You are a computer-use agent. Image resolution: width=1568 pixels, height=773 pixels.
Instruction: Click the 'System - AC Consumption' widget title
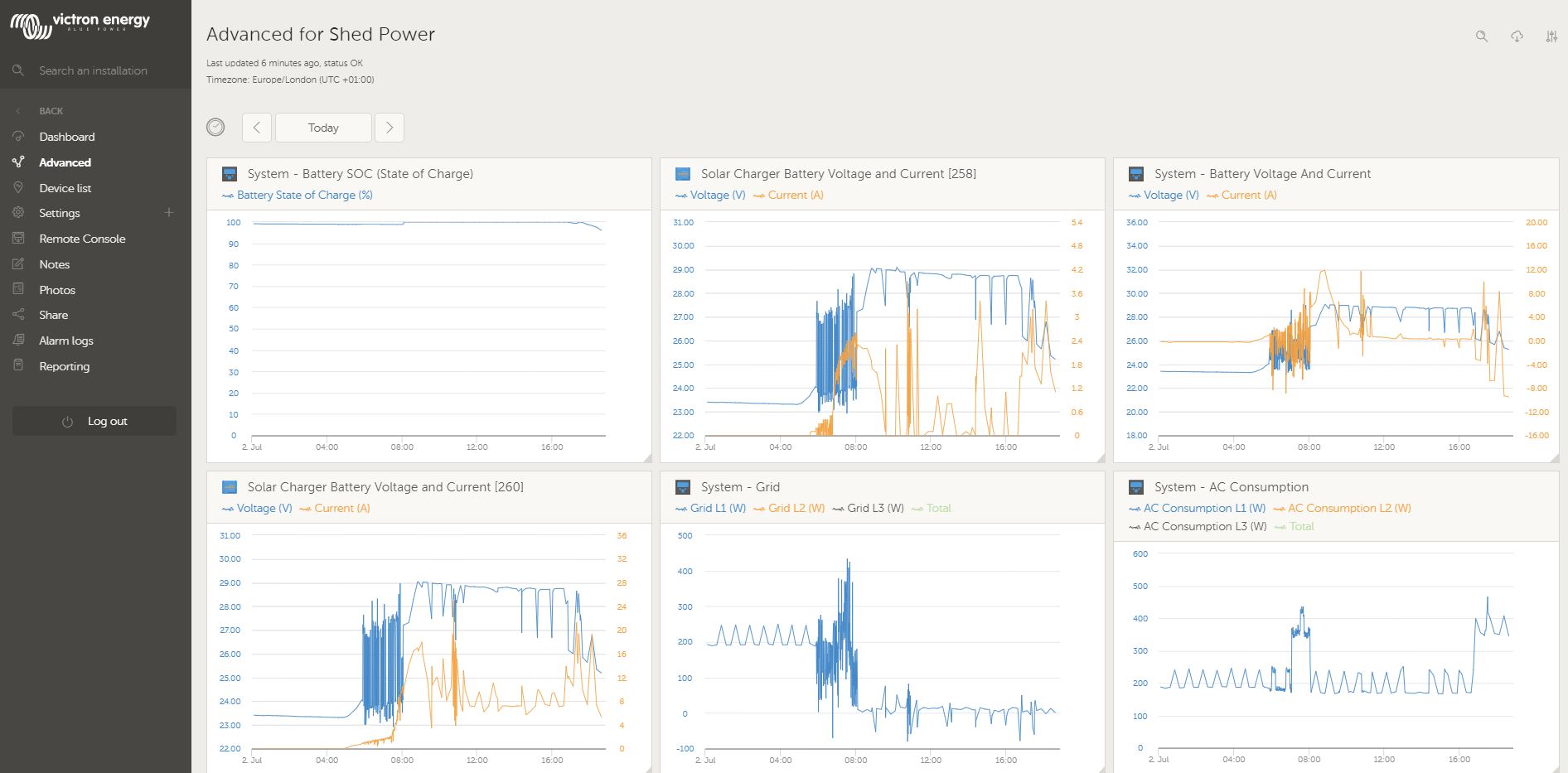click(x=1232, y=487)
